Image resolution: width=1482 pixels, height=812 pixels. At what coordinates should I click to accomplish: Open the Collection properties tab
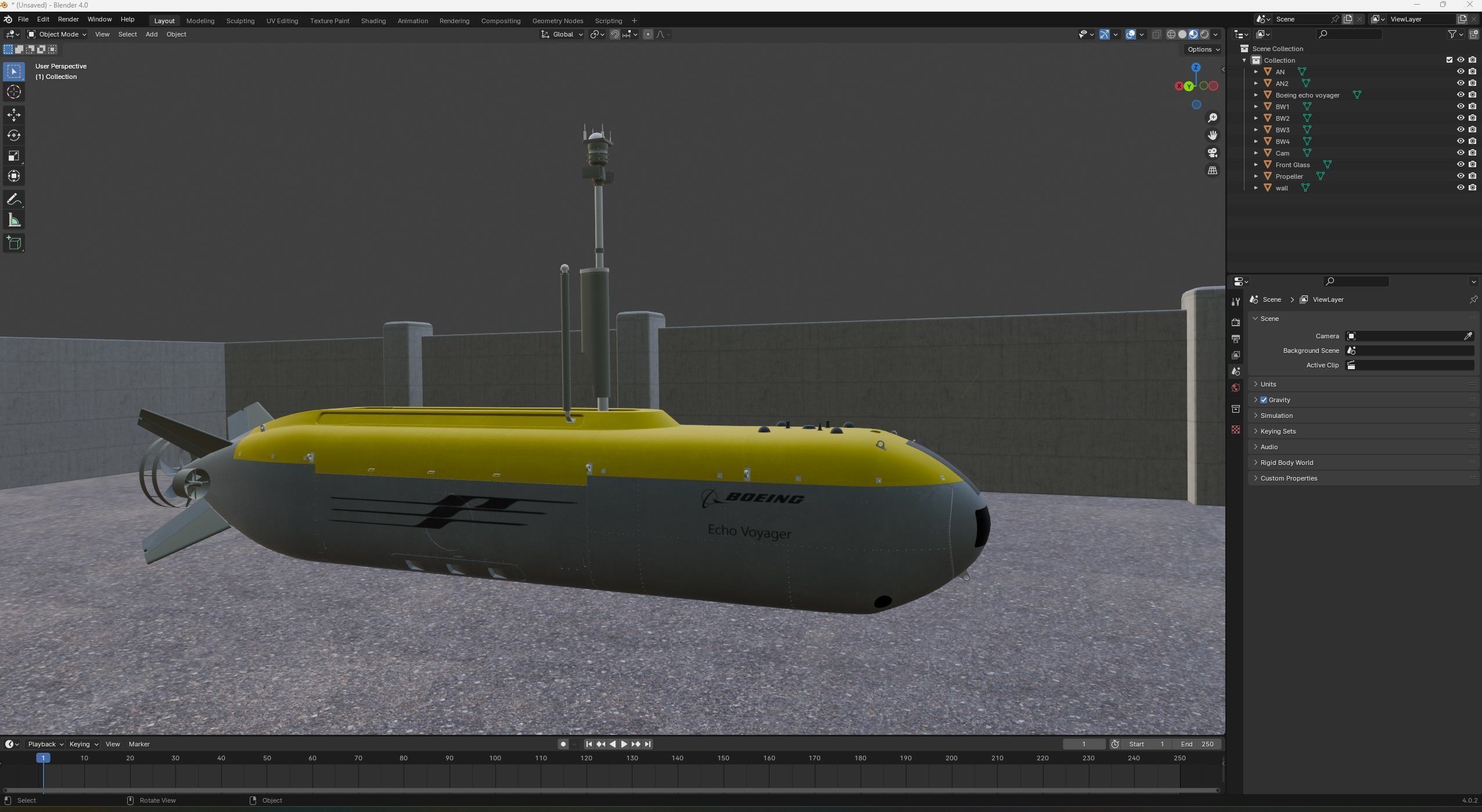(x=1236, y=409)
